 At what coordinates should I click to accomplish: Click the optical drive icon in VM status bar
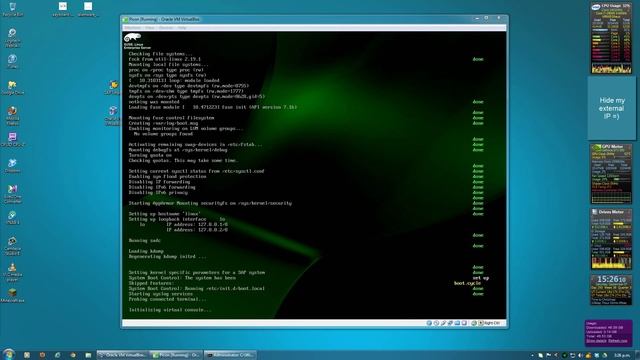tap(436, 323)
